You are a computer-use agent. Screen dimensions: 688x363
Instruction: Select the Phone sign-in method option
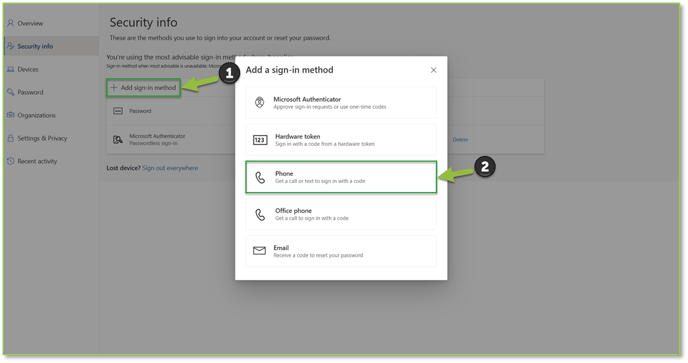[341, 177]
